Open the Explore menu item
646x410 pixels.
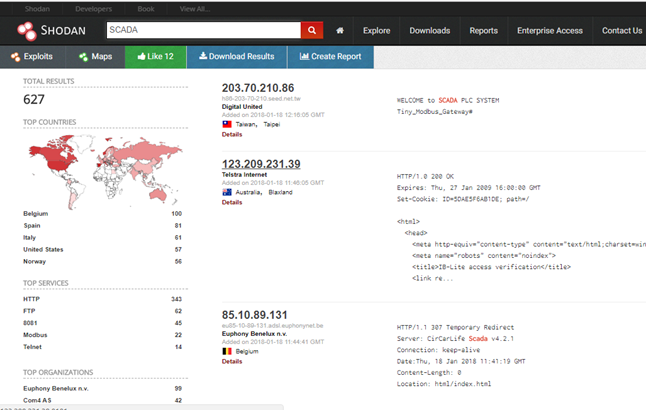pos(377,30)
